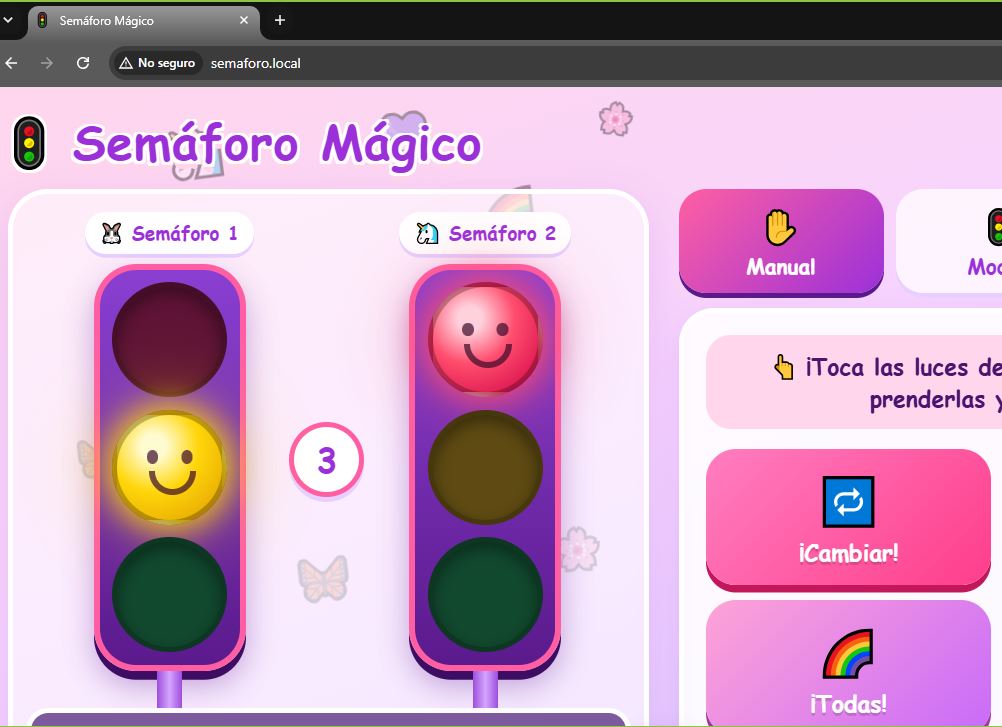Click the ¡Toca las luces hint text

point(904,383)
